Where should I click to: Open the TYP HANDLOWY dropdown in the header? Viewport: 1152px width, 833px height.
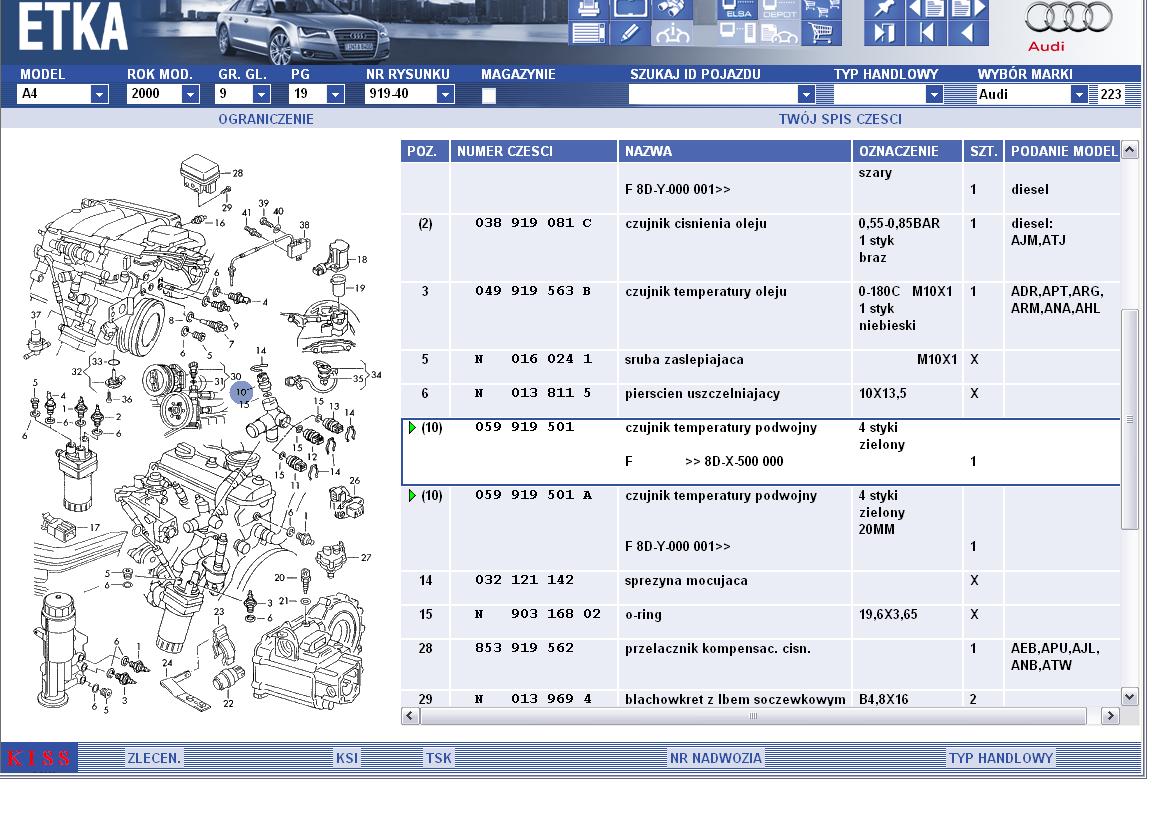point(934,94)
